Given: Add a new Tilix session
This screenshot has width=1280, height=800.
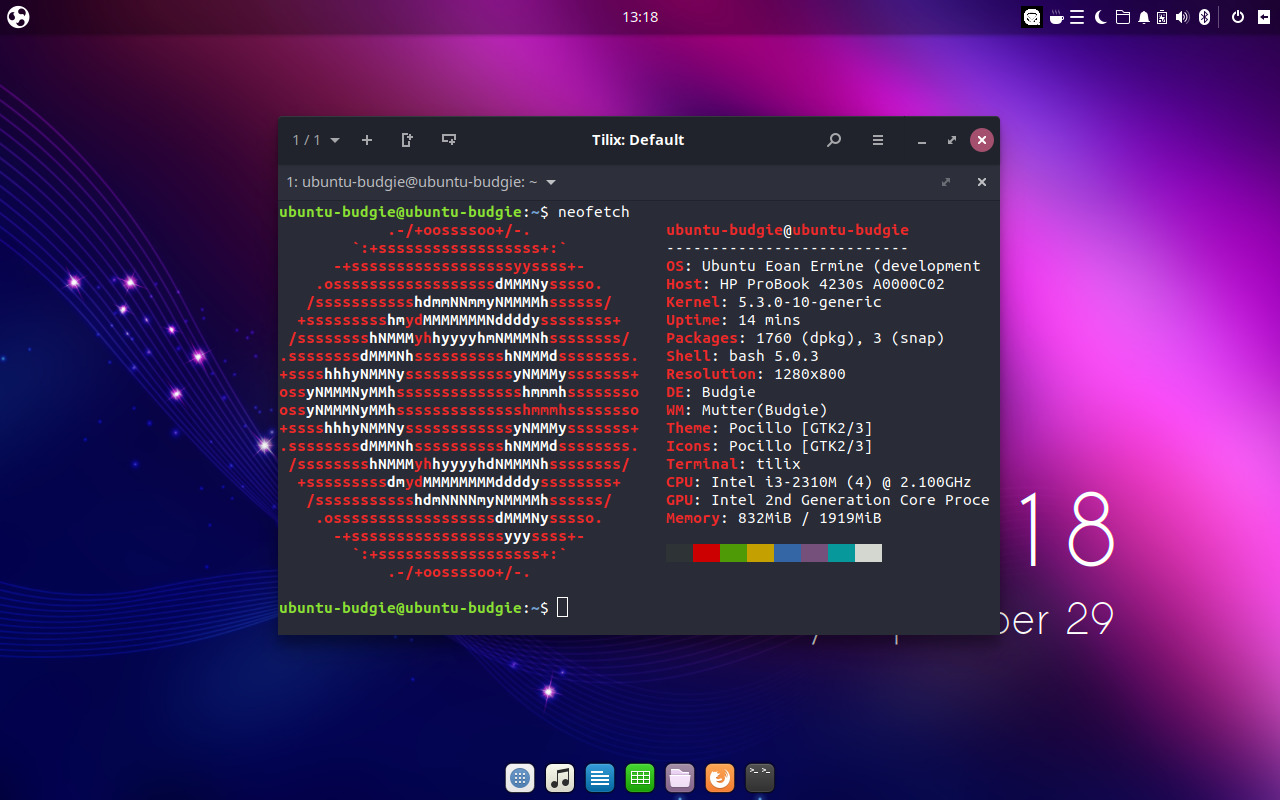Looking at the screenshot, I should (x=367, y=140).
